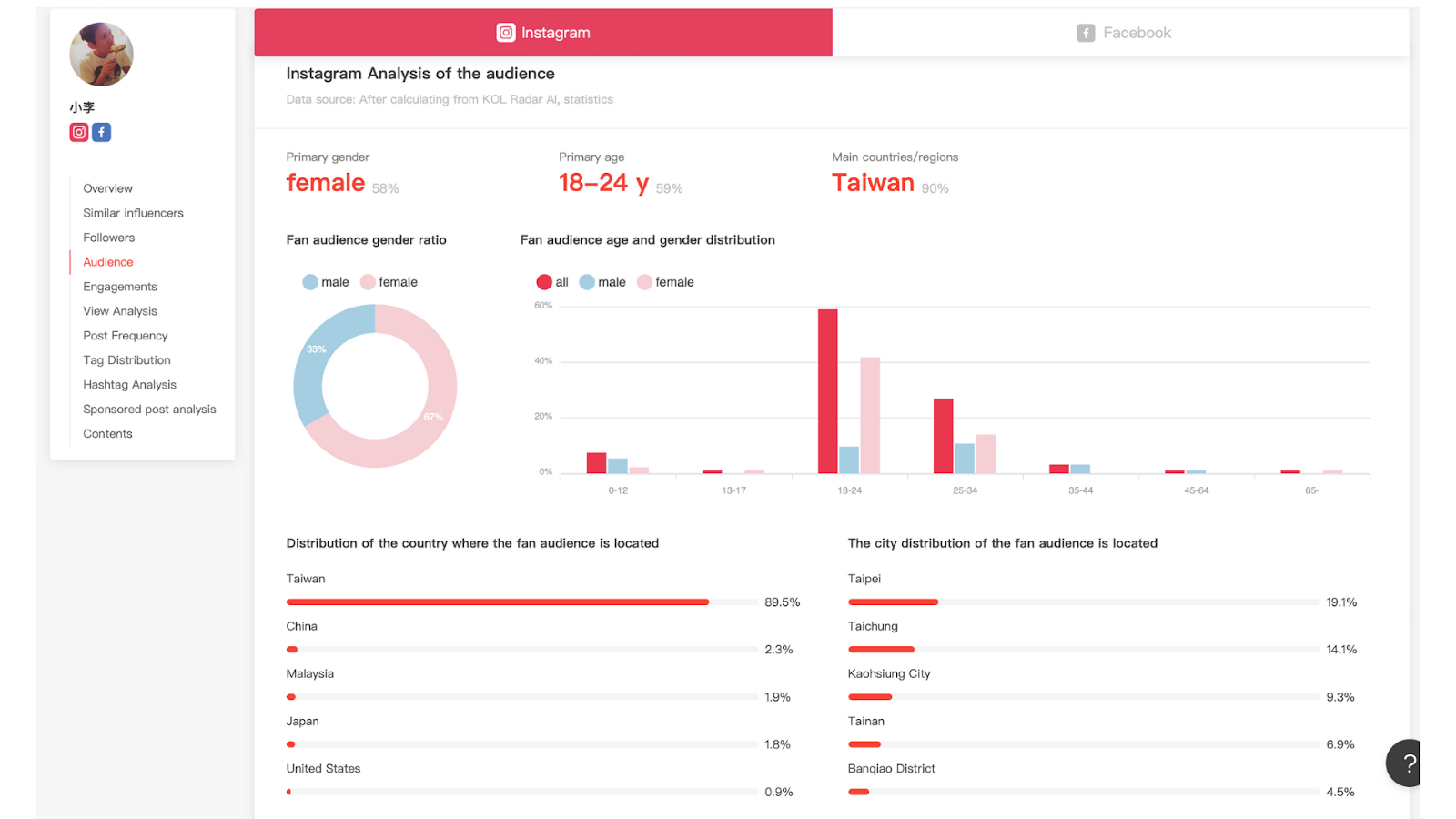This screenshot has height=819, width=1456.
Task: Toggle female legend in age distribution chart
Action: [665, 282]
